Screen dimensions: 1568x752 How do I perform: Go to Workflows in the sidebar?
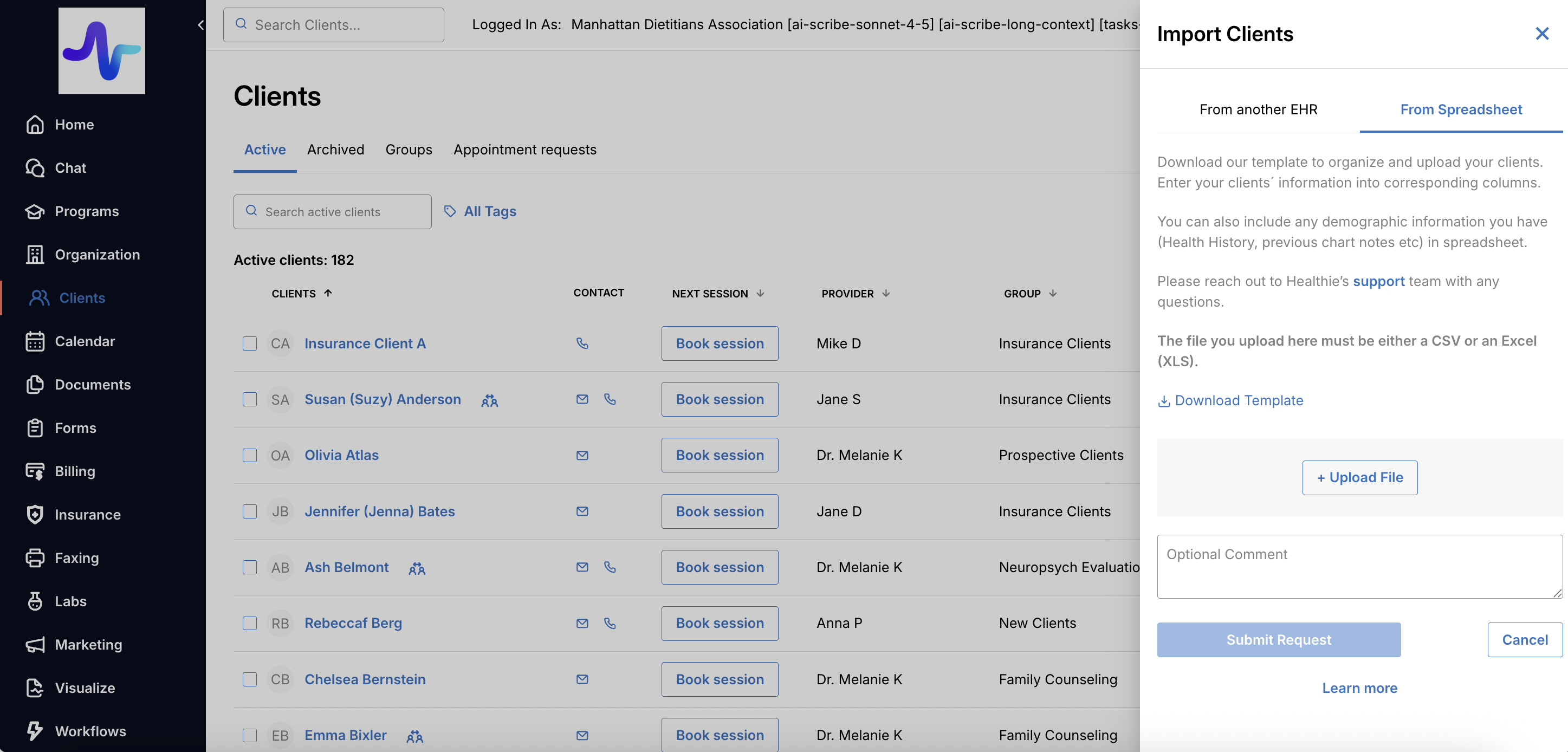click(x=90, y=731)
